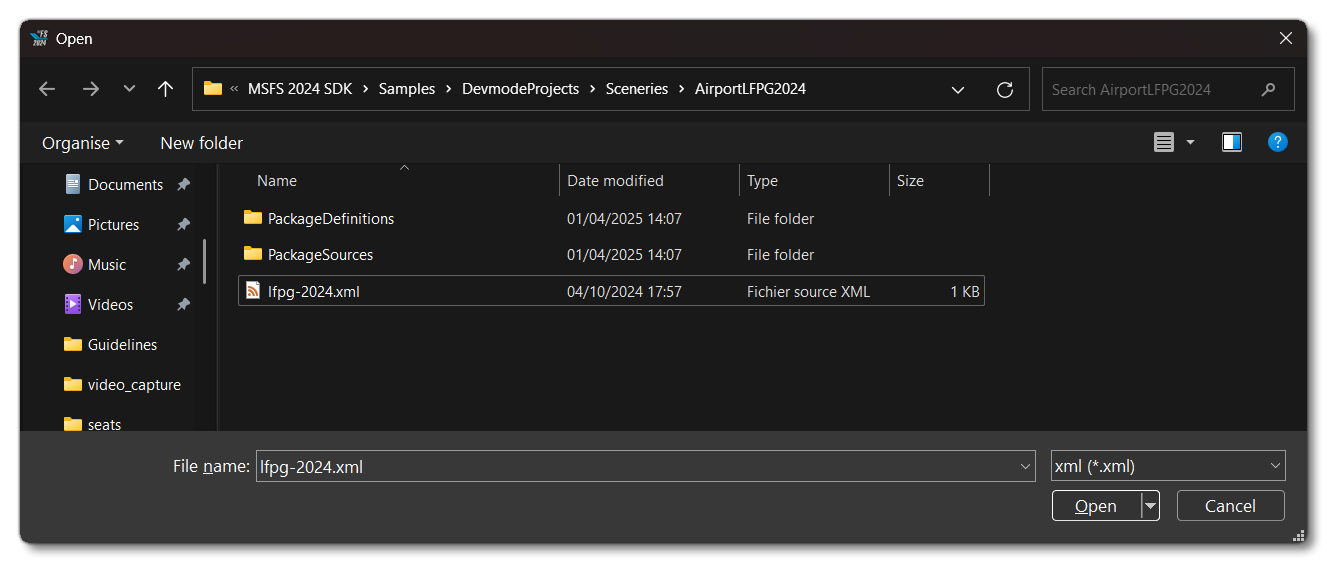The height and width of the screenshot is (563, 1327).
Task: Click MSFS 2024 SDK breadcrumb
Action: pyautogui.click(x=298, y=89)
